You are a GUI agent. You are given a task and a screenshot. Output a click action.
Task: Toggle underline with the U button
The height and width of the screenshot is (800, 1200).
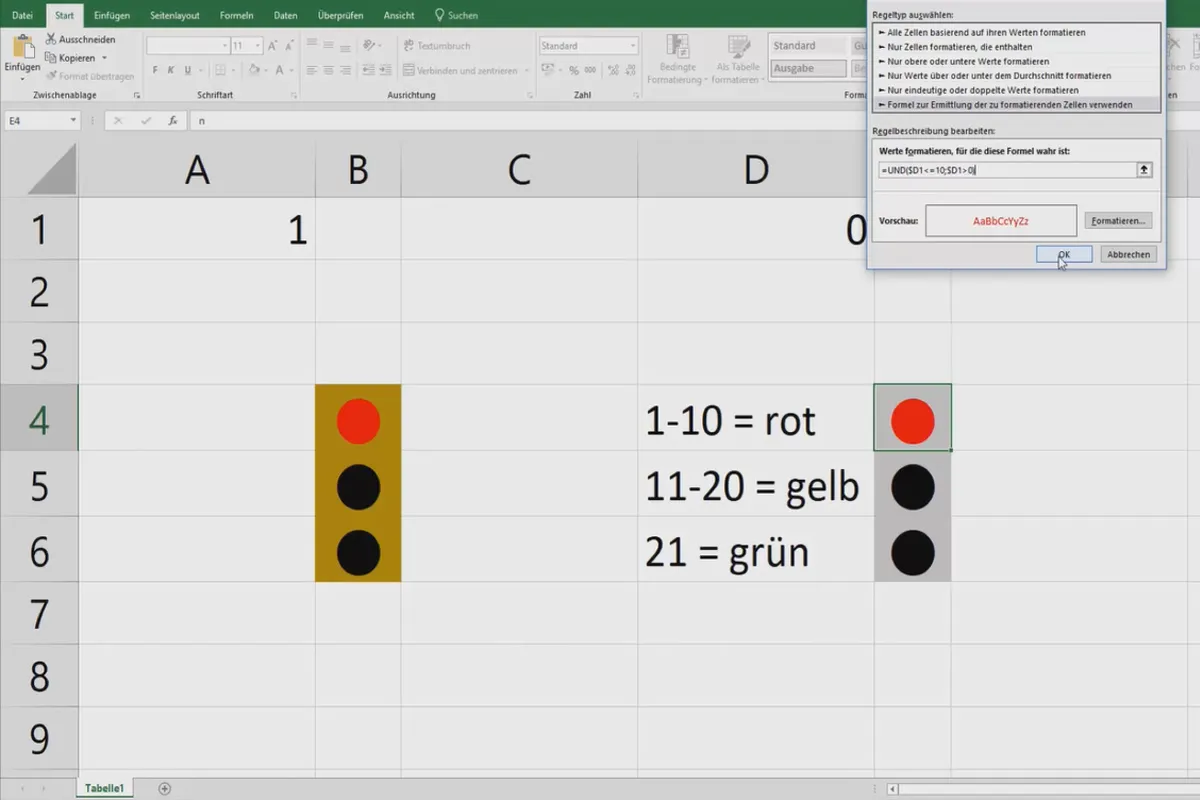187,71
